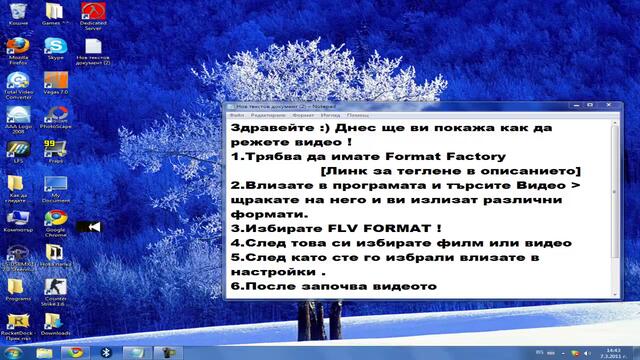Open Windows Explorer from the taskbar
The width and height of the screenshot is (640, 360).
44,353
